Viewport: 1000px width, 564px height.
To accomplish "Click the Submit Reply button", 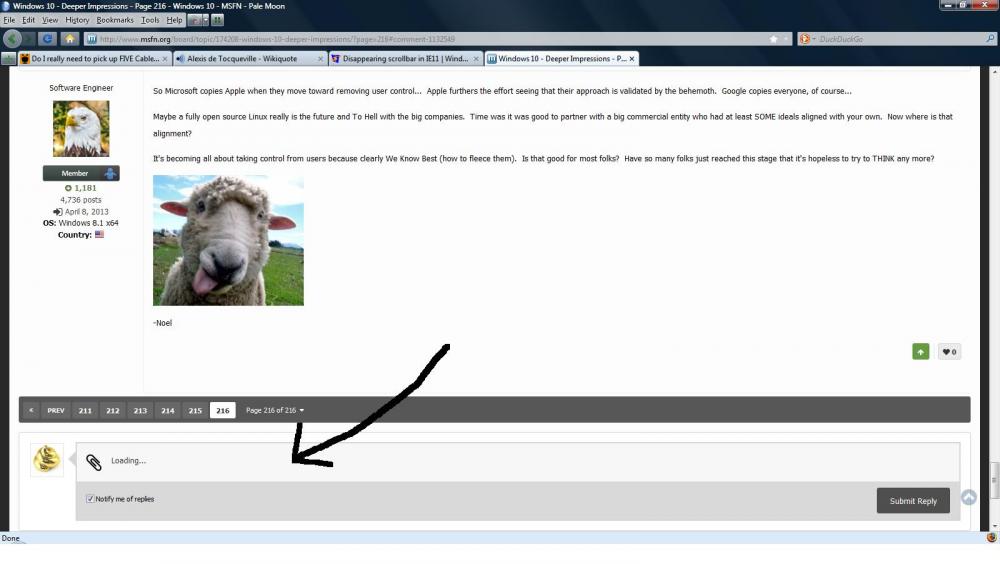I will tap(913, 501).
